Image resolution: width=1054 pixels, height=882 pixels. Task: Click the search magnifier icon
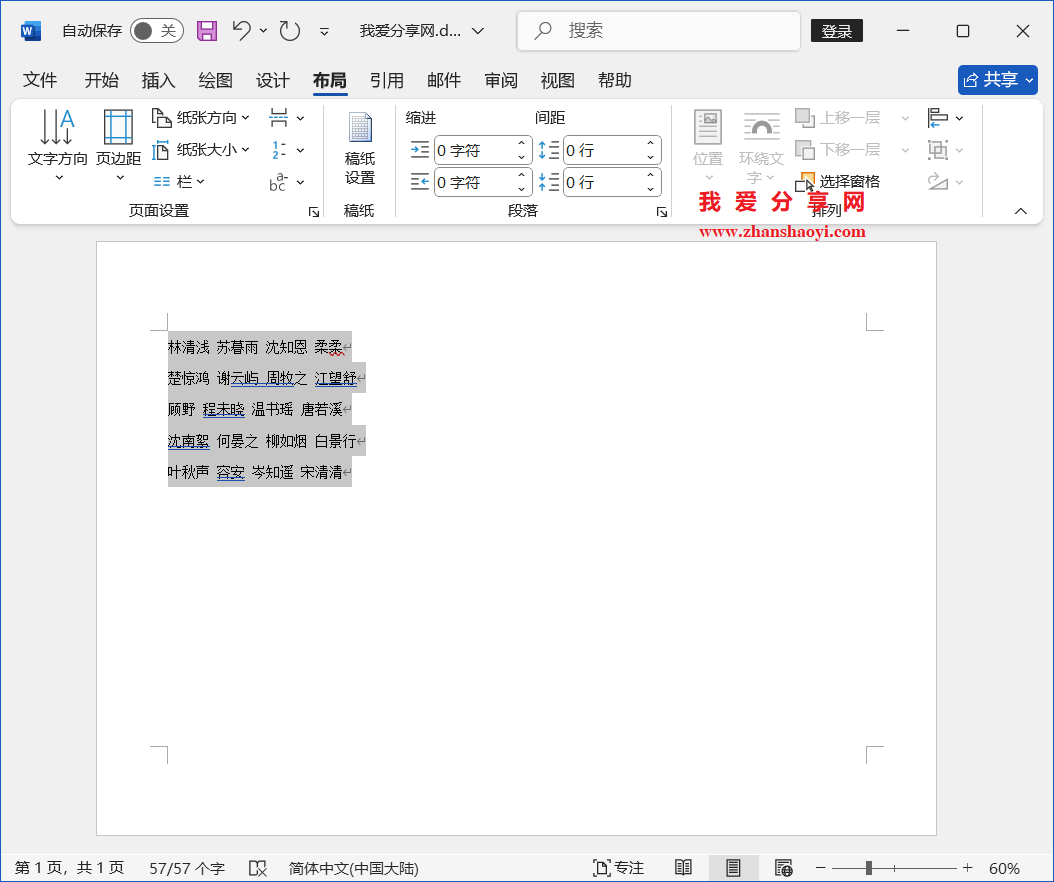pos(542,31)
